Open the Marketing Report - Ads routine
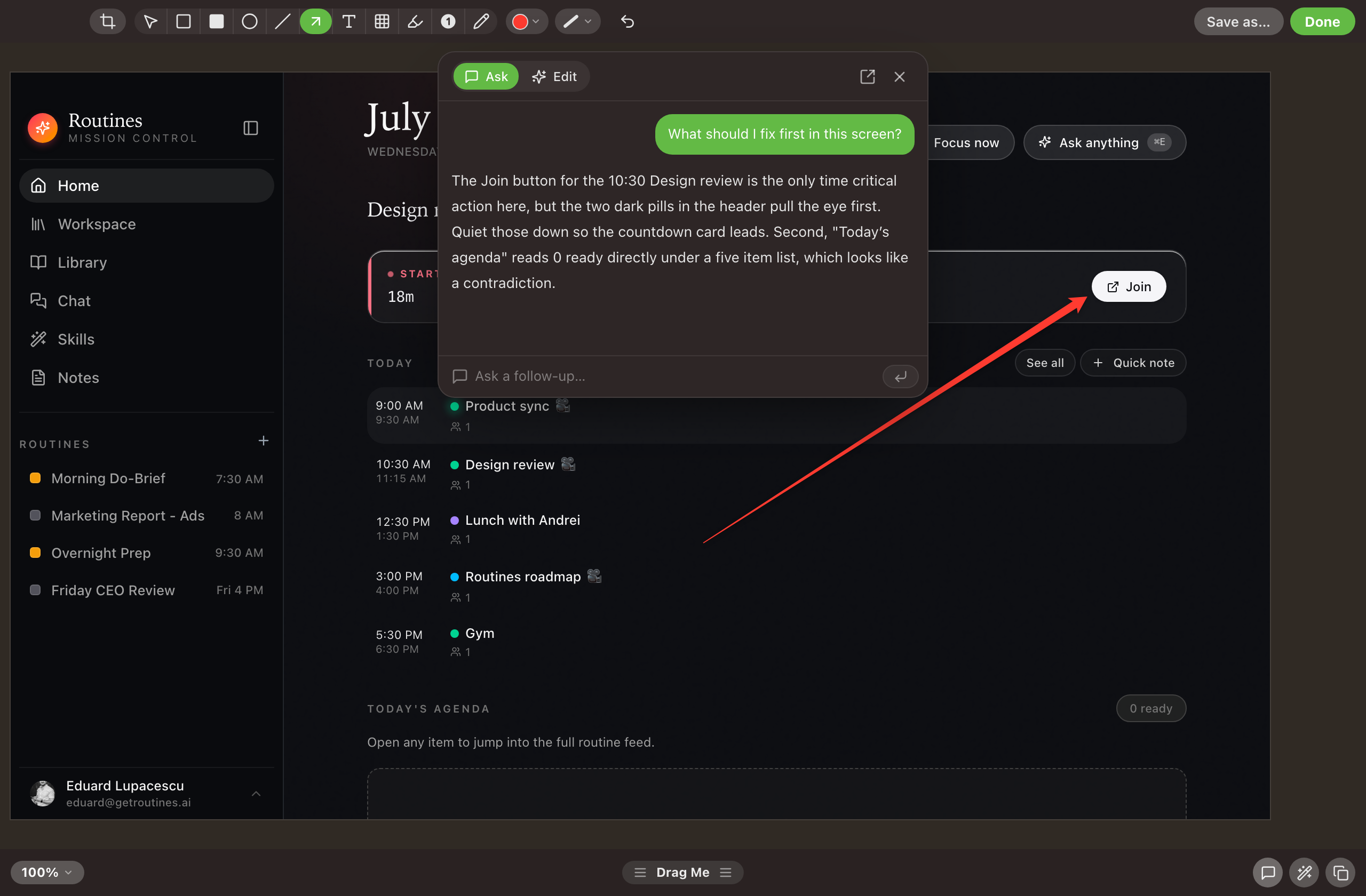The width and height of the screenshot is (1366, 896). tap(146, 516)
